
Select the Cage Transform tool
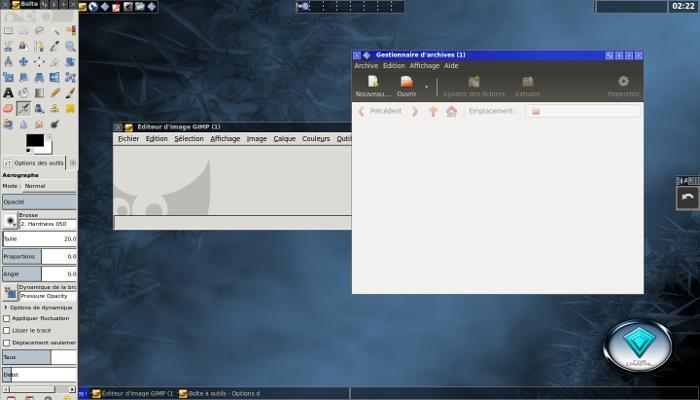pos(71,78)
